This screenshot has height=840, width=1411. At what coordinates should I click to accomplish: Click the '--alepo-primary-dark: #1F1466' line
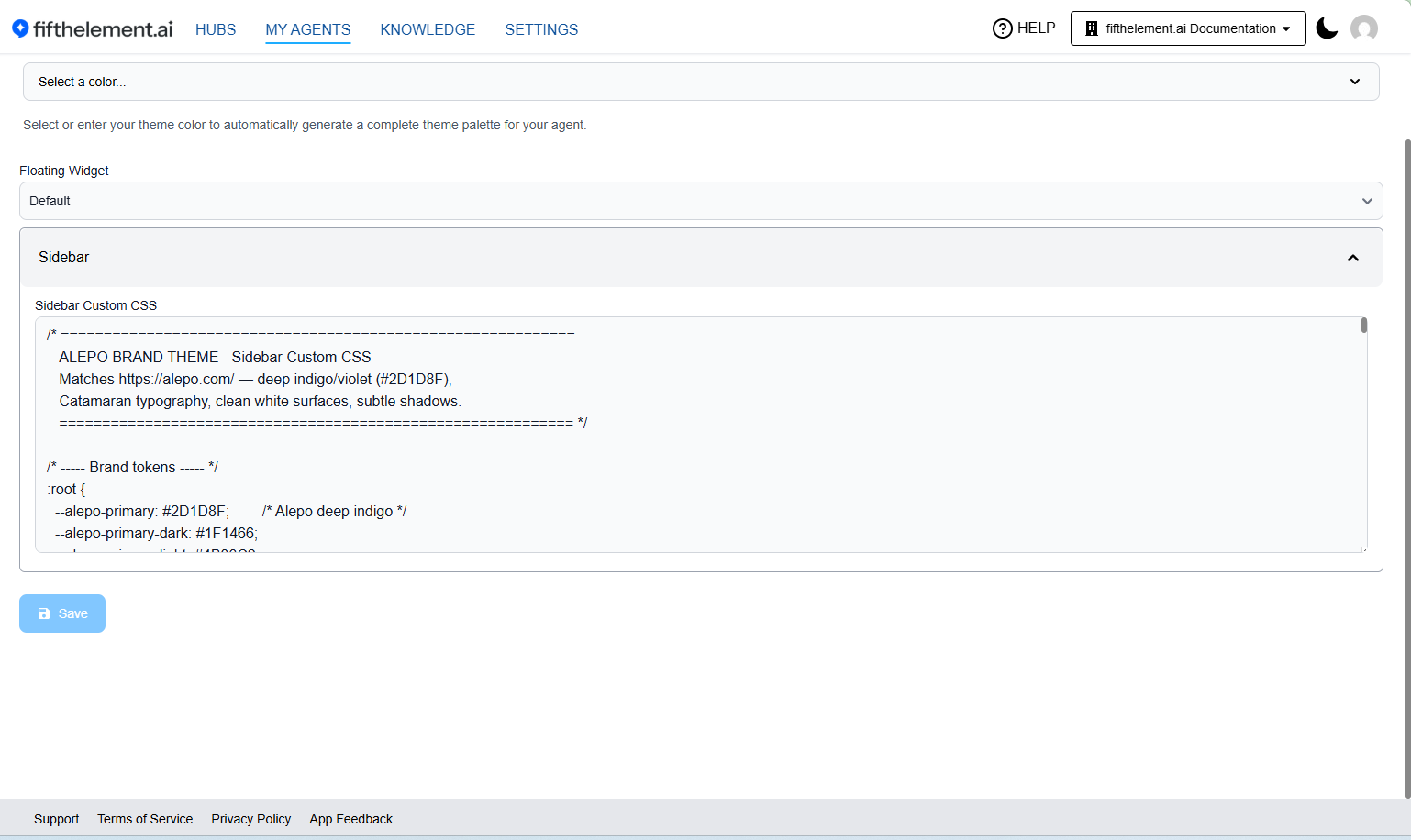tap(156, 533)
